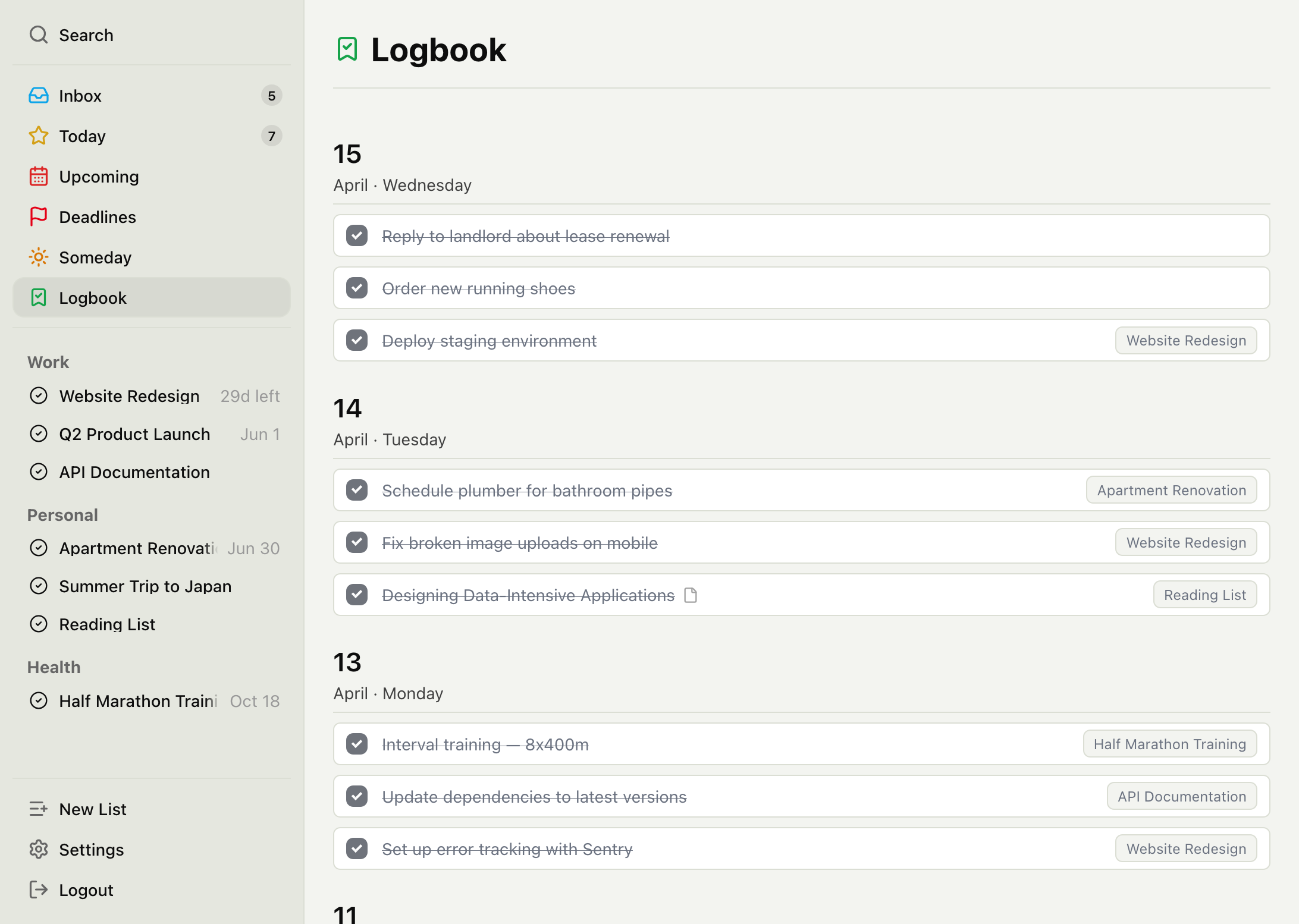Click the 'April · Wednesday' date heading
The width and height of the screenshot is (1299, 924).
402,185
